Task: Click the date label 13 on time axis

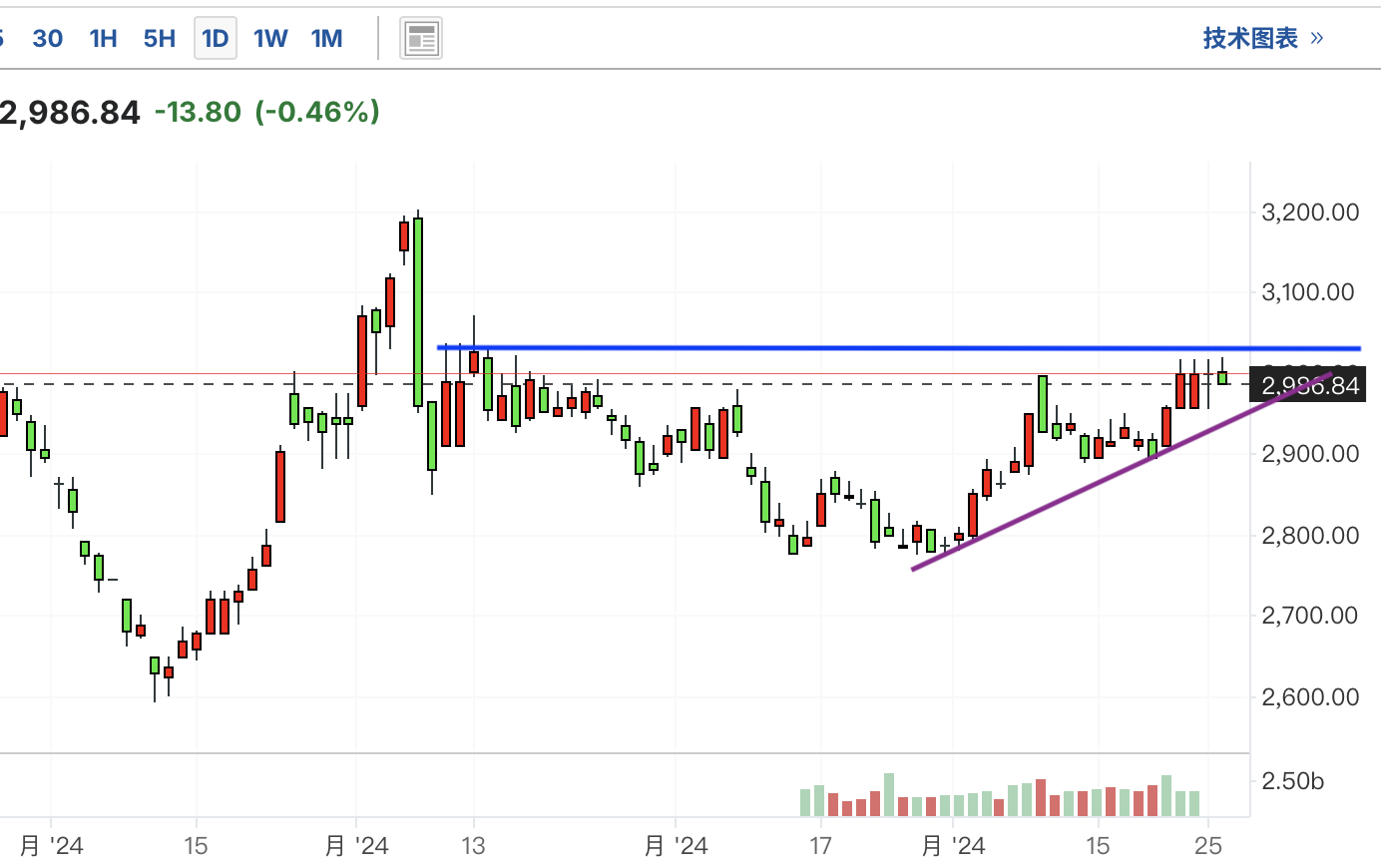Action: click(473, 846)
